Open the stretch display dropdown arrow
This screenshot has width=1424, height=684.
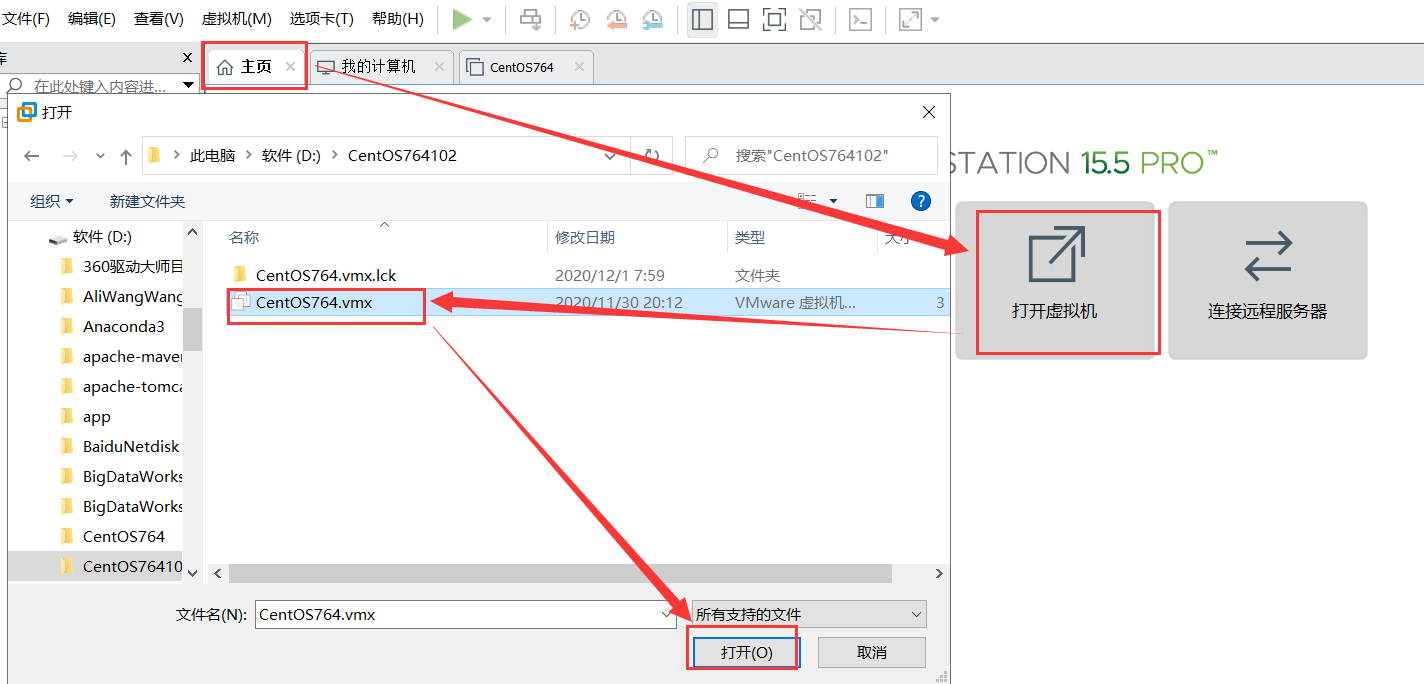point(935,20)
